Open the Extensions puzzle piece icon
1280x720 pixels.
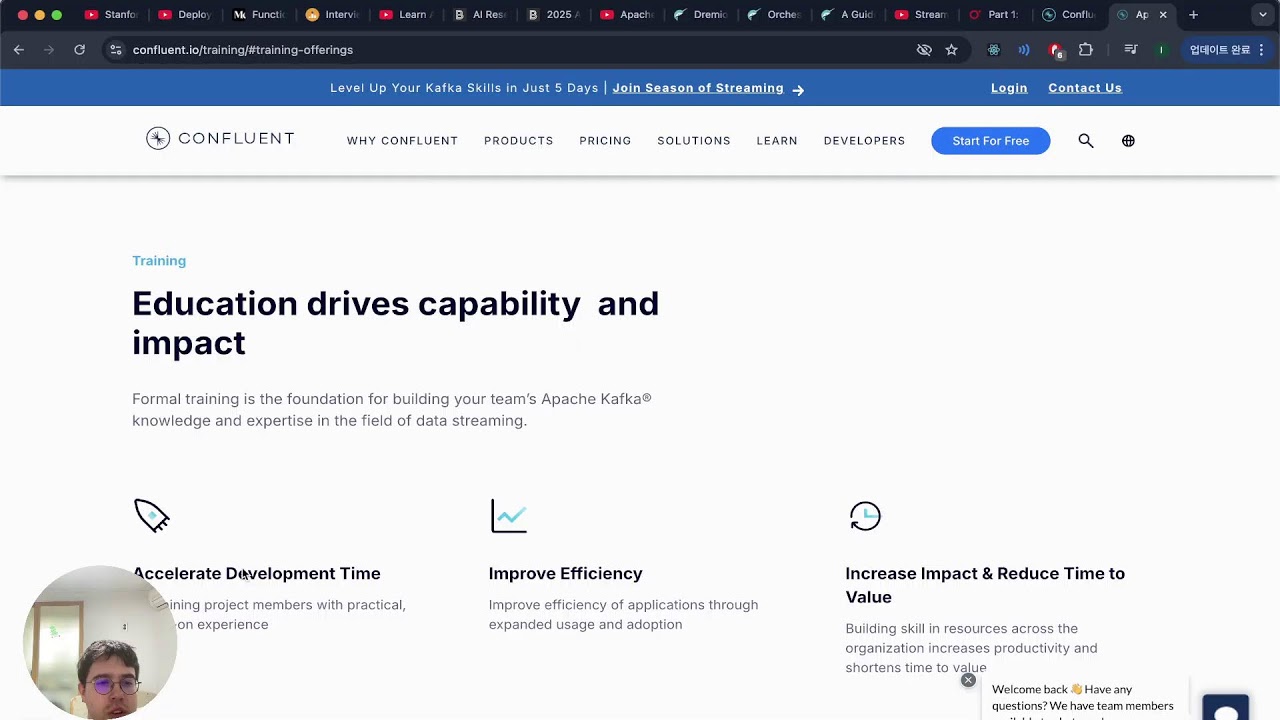pyautogui.click(x=1086, y=49)
